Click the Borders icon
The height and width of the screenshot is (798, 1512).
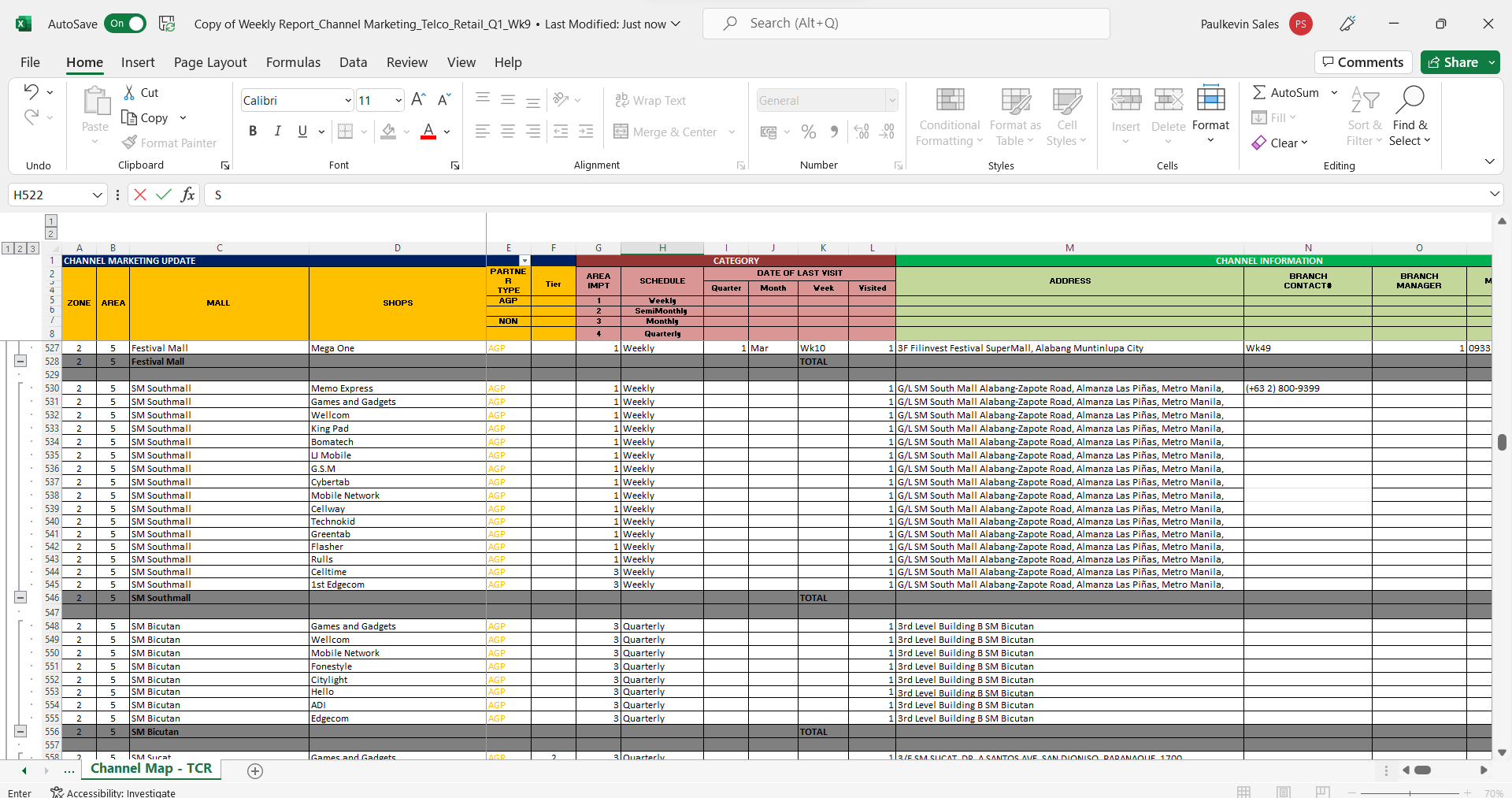pyautogui.click(x=345, y=132)
